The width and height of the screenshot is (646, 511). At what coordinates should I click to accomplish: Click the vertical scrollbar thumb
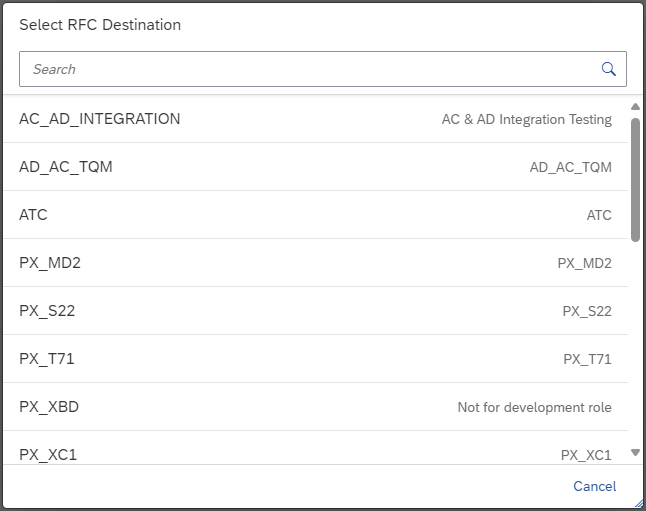pos(635,180)
